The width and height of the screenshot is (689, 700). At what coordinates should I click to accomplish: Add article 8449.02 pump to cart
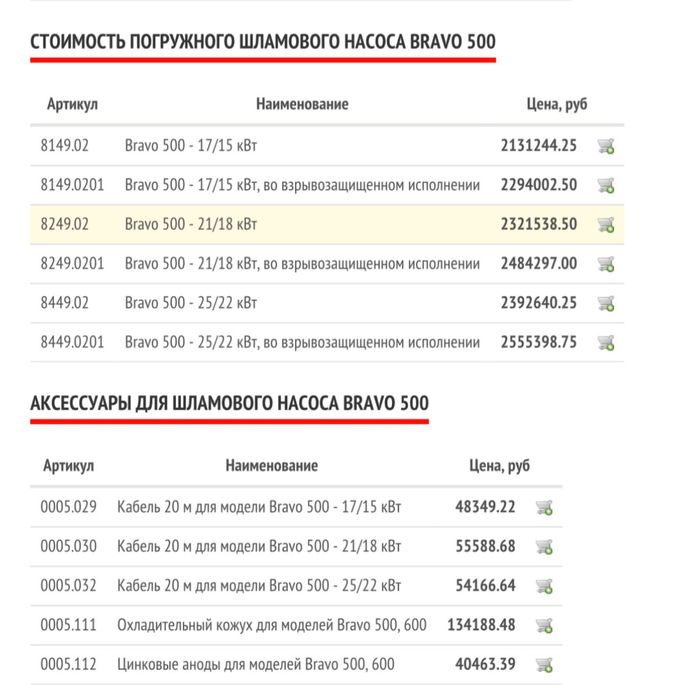(x=606, y=303)
